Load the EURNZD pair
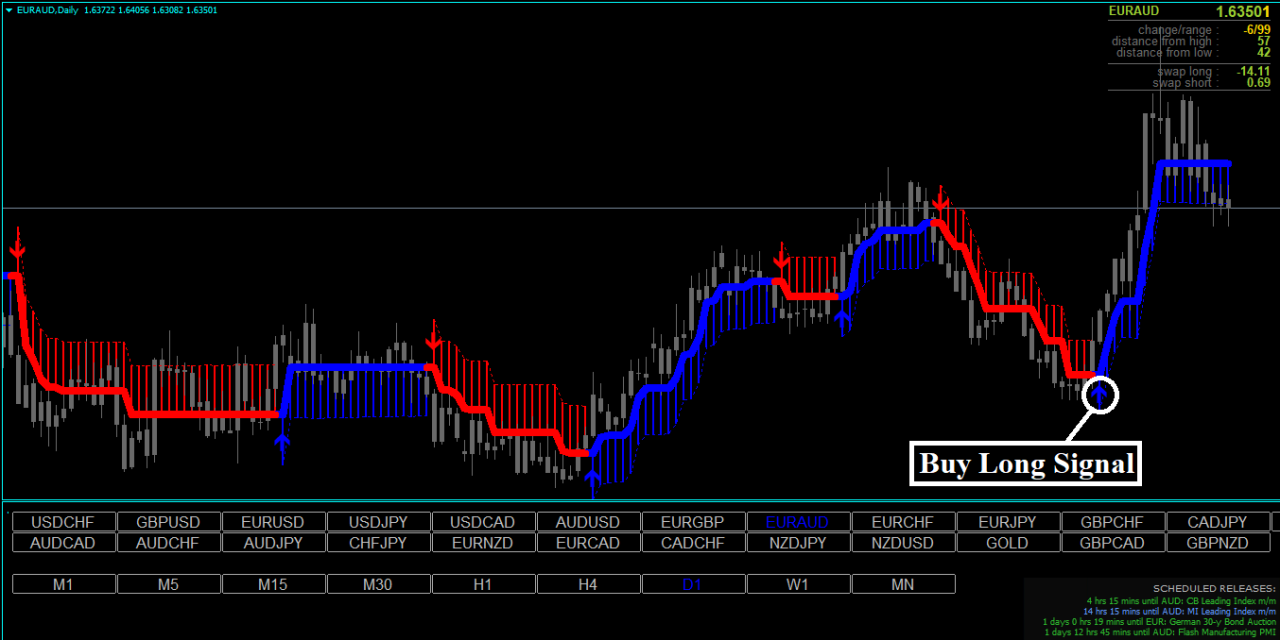The height and width of the screenshot is (640, 1280). point(483,543)
